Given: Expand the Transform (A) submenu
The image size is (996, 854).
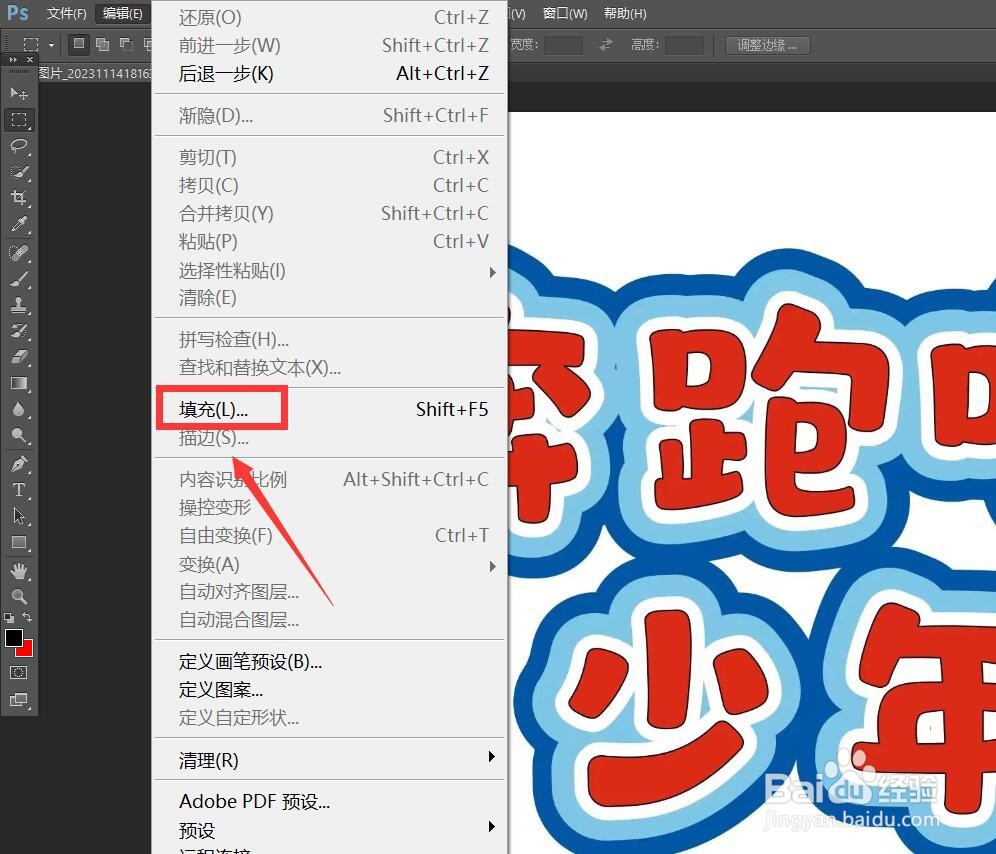Looking at the screenshot, I should pyautogui.click(x=330, y=564).
